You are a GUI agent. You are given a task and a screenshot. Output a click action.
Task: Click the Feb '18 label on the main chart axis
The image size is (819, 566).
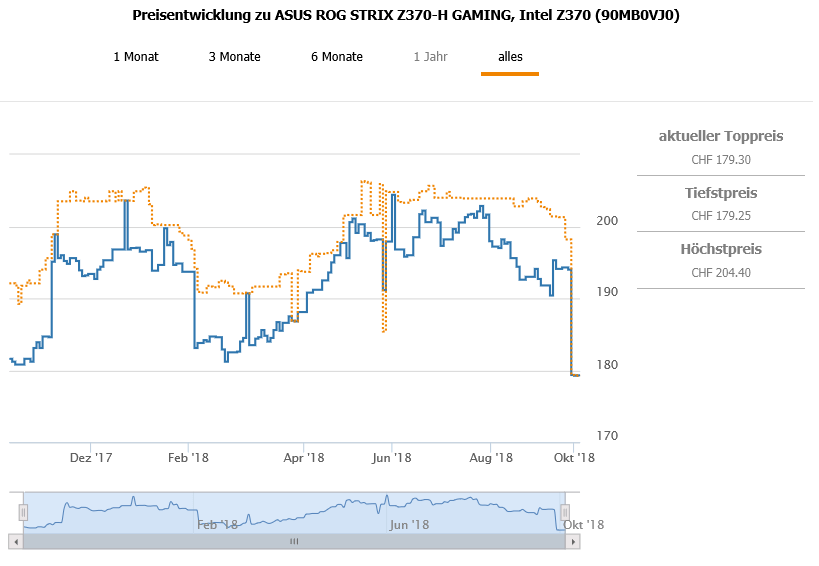[188, 458]
